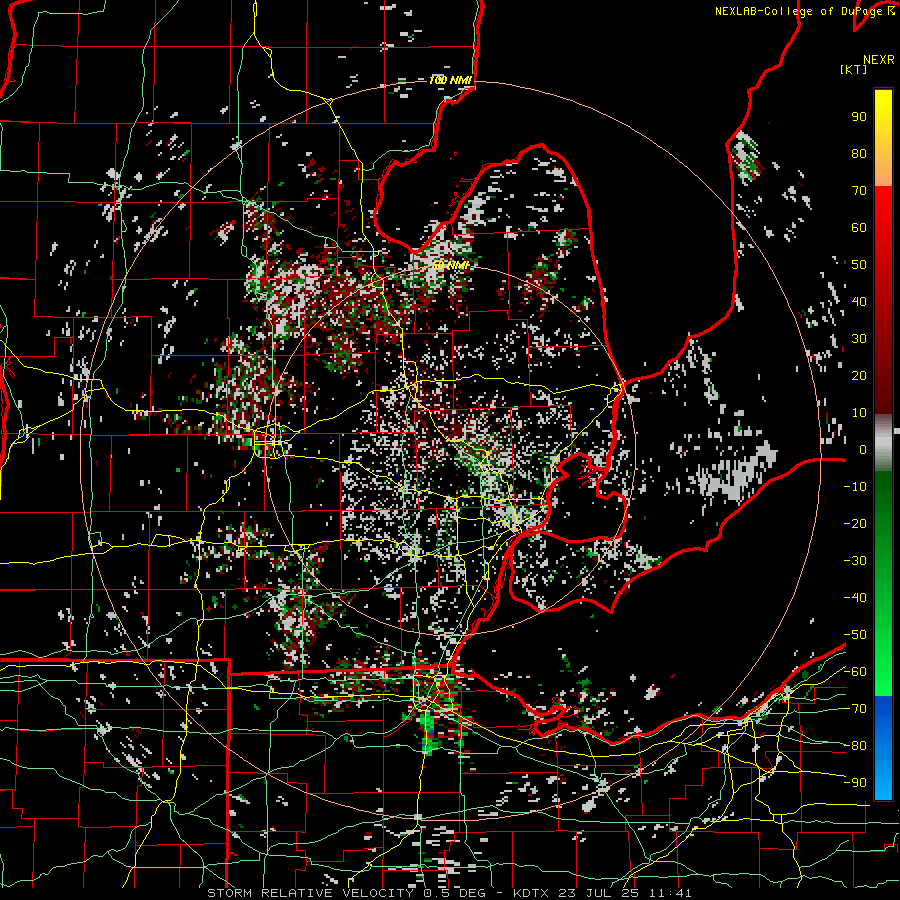The height and width of the screenshot is (900, 900).
Task: Click the bright green segment near -60
Action: click(x=883, y=672)
